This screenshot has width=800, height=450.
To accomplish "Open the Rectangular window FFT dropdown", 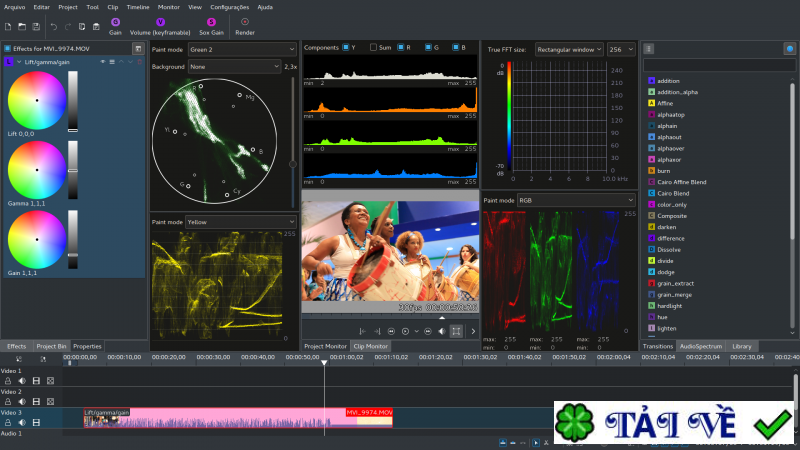I will pos(567,48).
